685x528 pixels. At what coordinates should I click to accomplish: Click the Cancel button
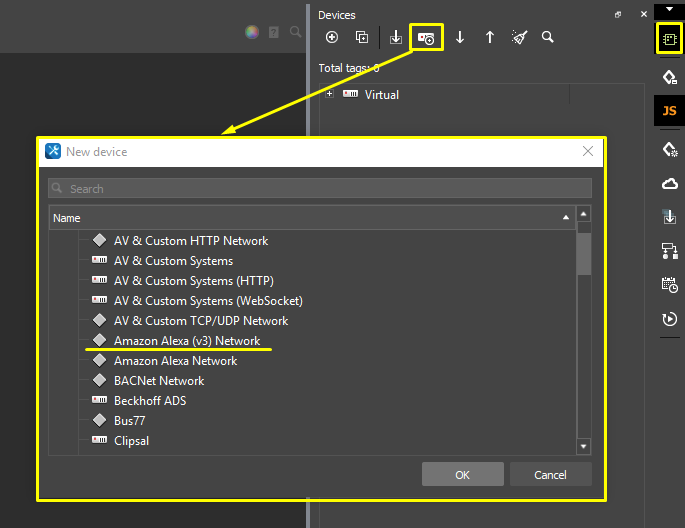[550, 474]
